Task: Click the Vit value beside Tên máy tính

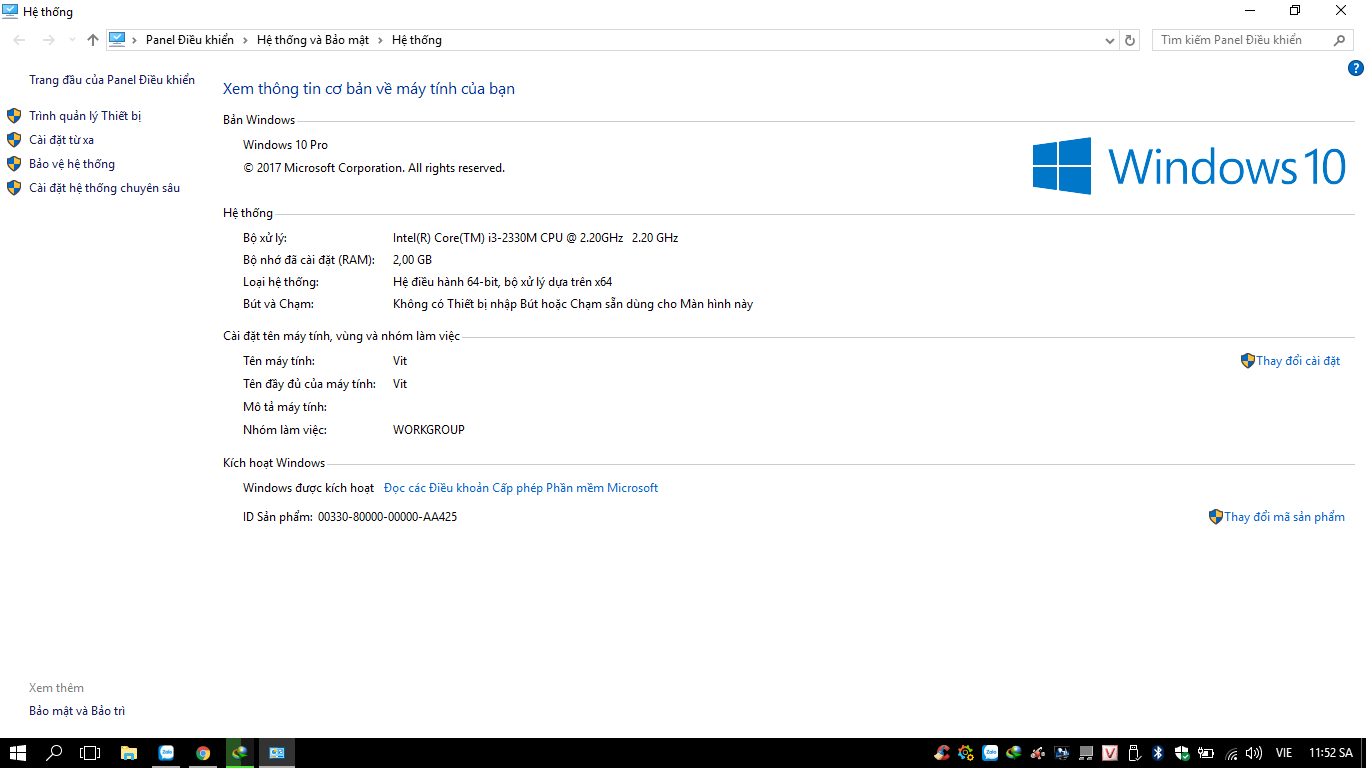Action: click(400, 361)
